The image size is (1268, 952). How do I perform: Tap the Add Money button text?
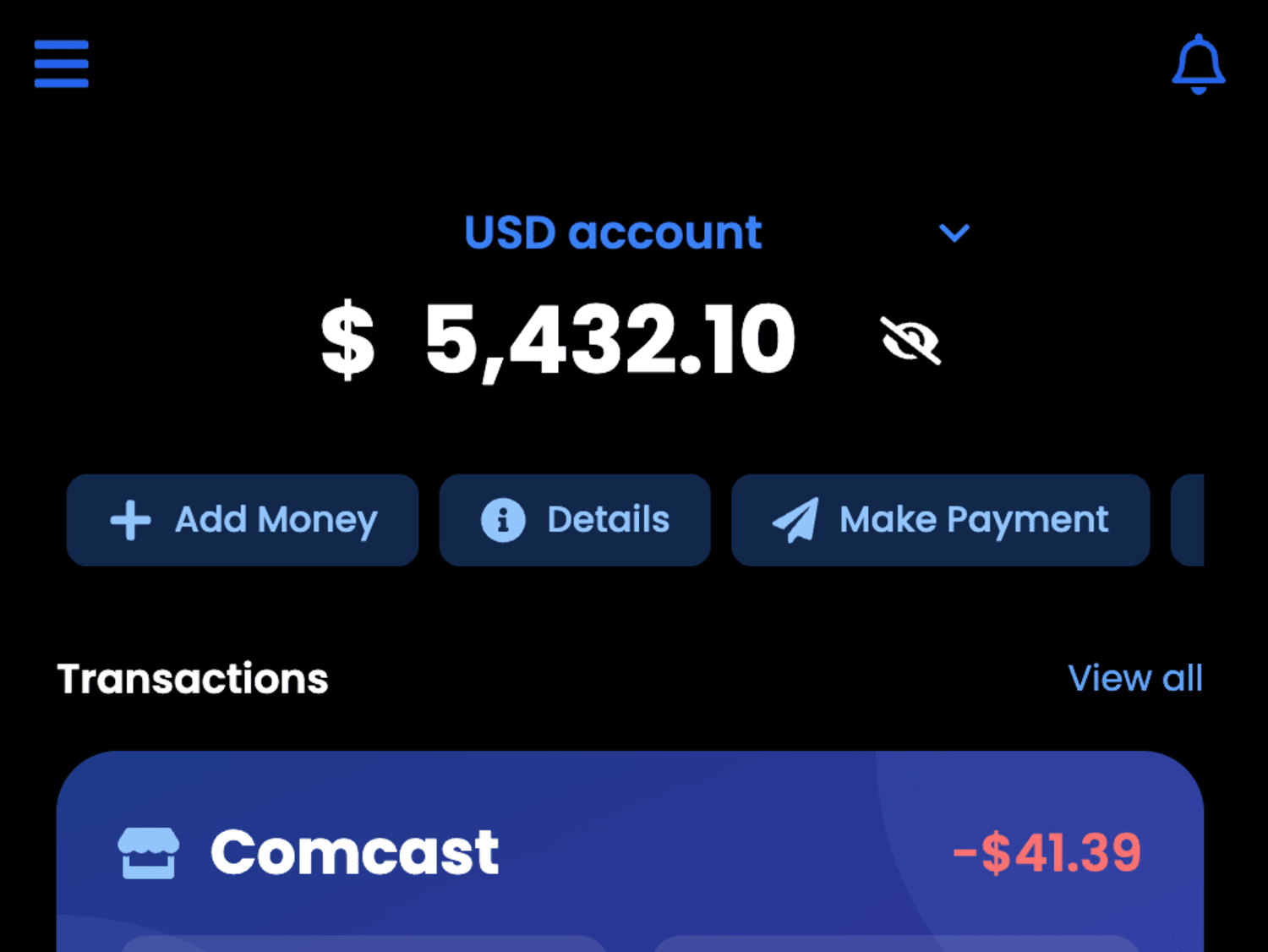[276, 520]
